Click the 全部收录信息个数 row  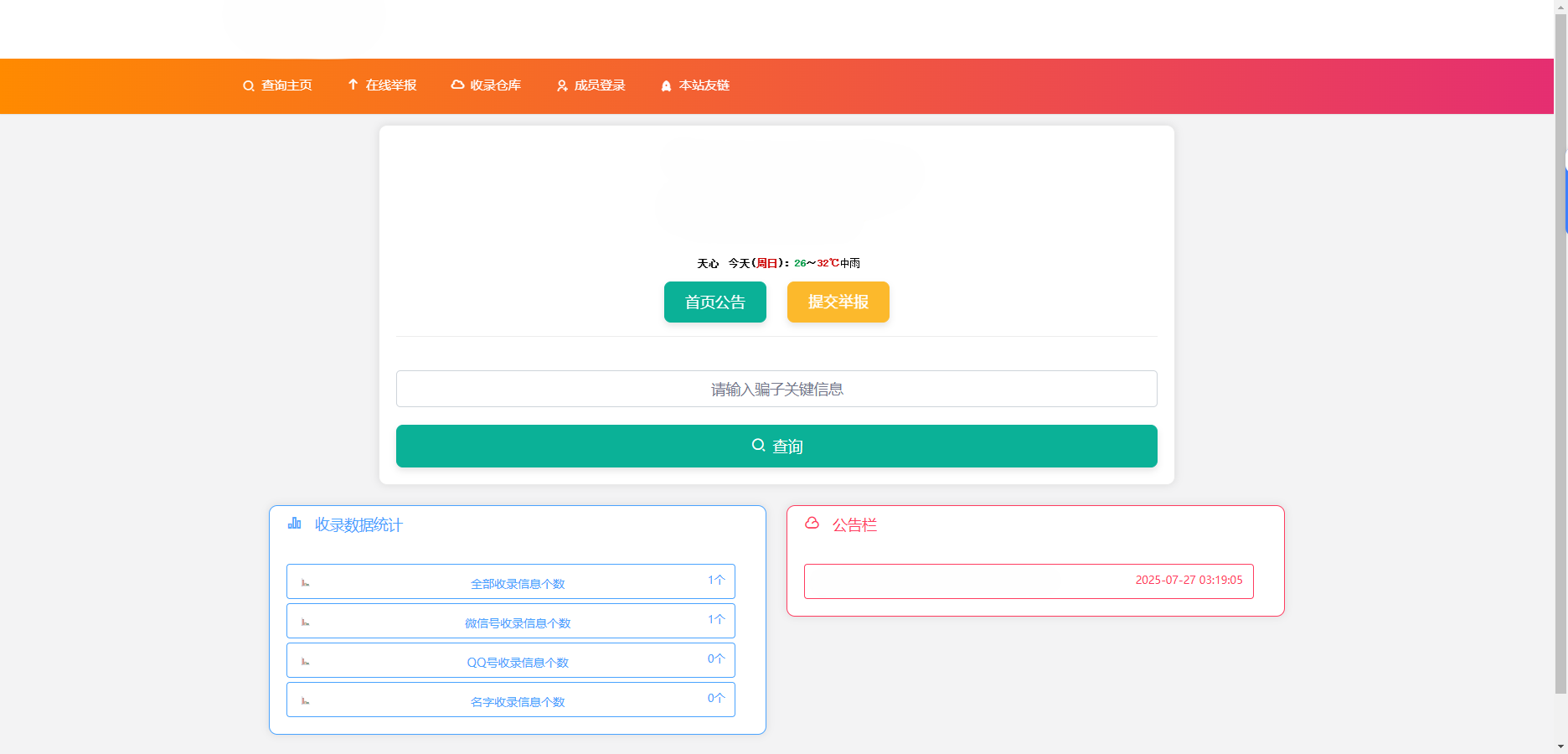511,581
